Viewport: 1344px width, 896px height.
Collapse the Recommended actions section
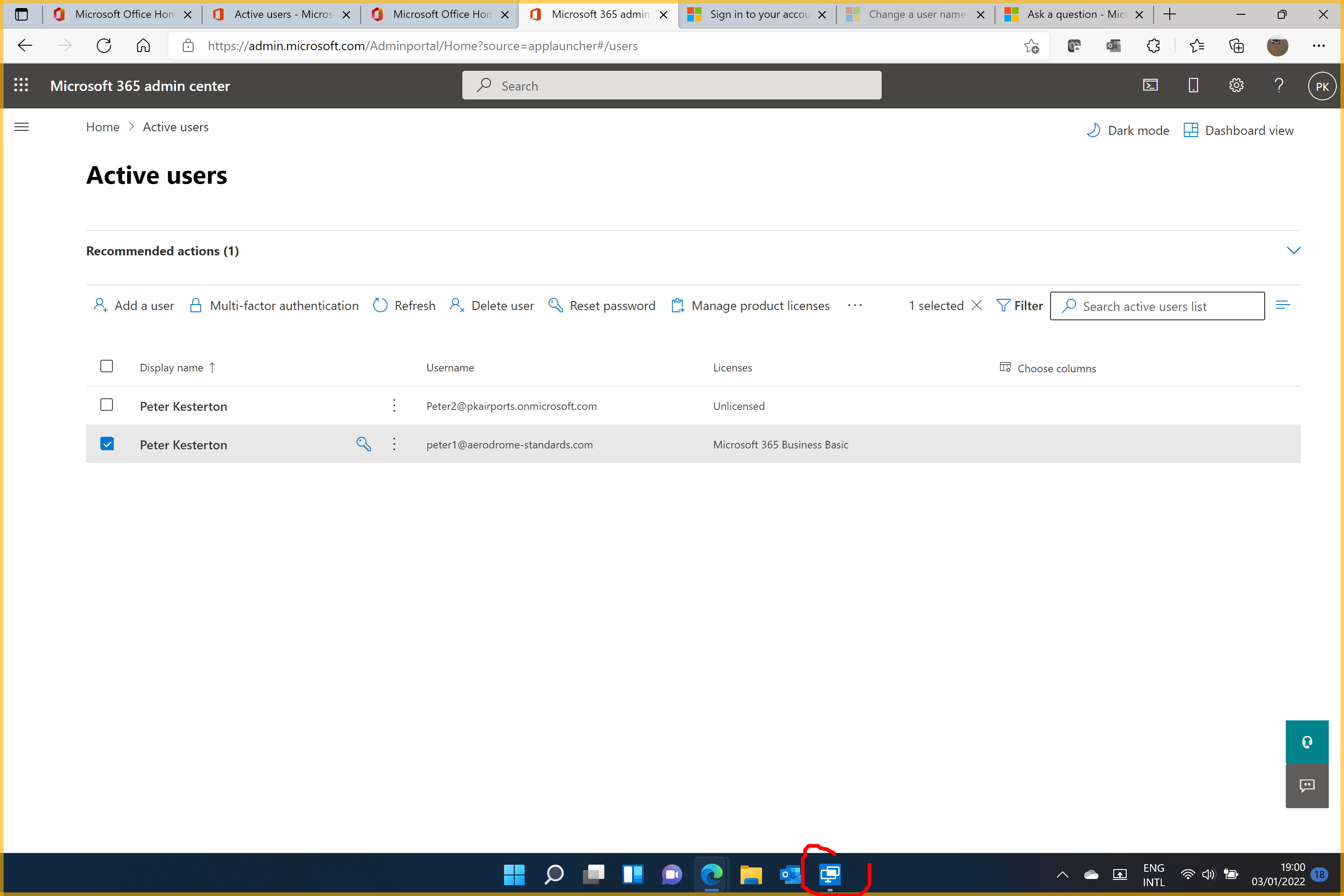pyautogui.click(x=1294, y=250)
